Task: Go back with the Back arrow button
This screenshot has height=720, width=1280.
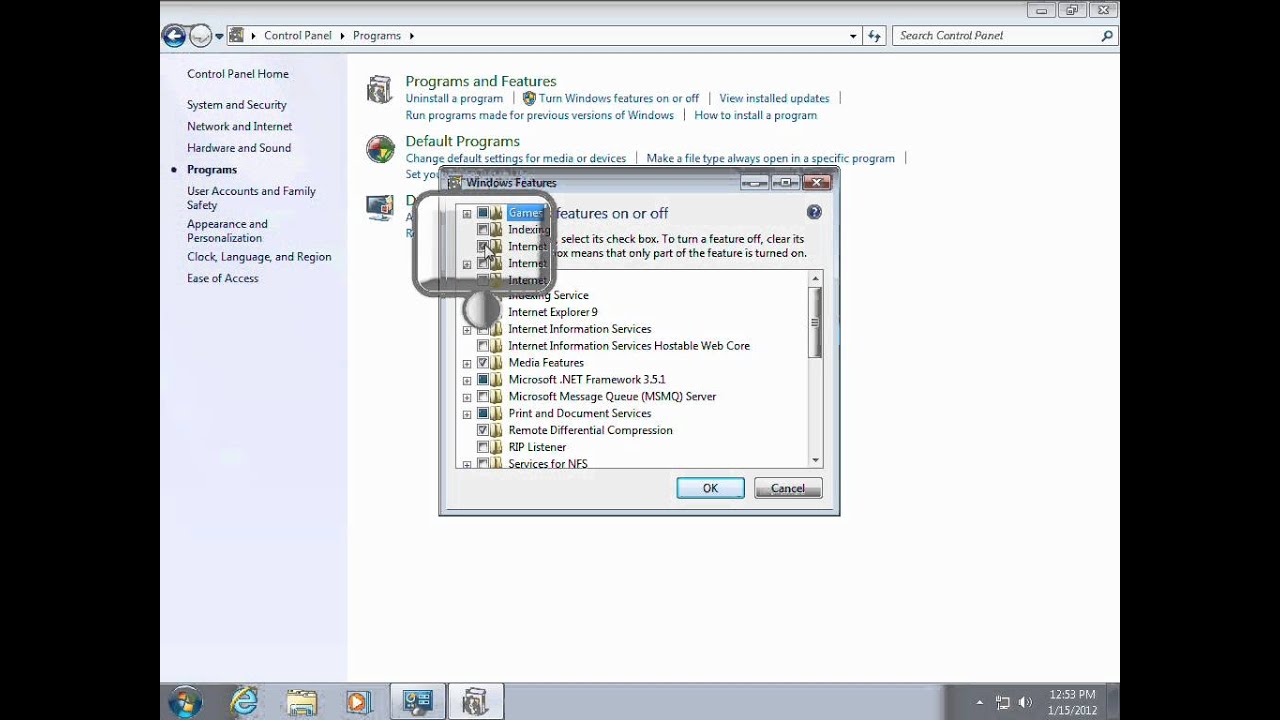Action: [174, 36]
